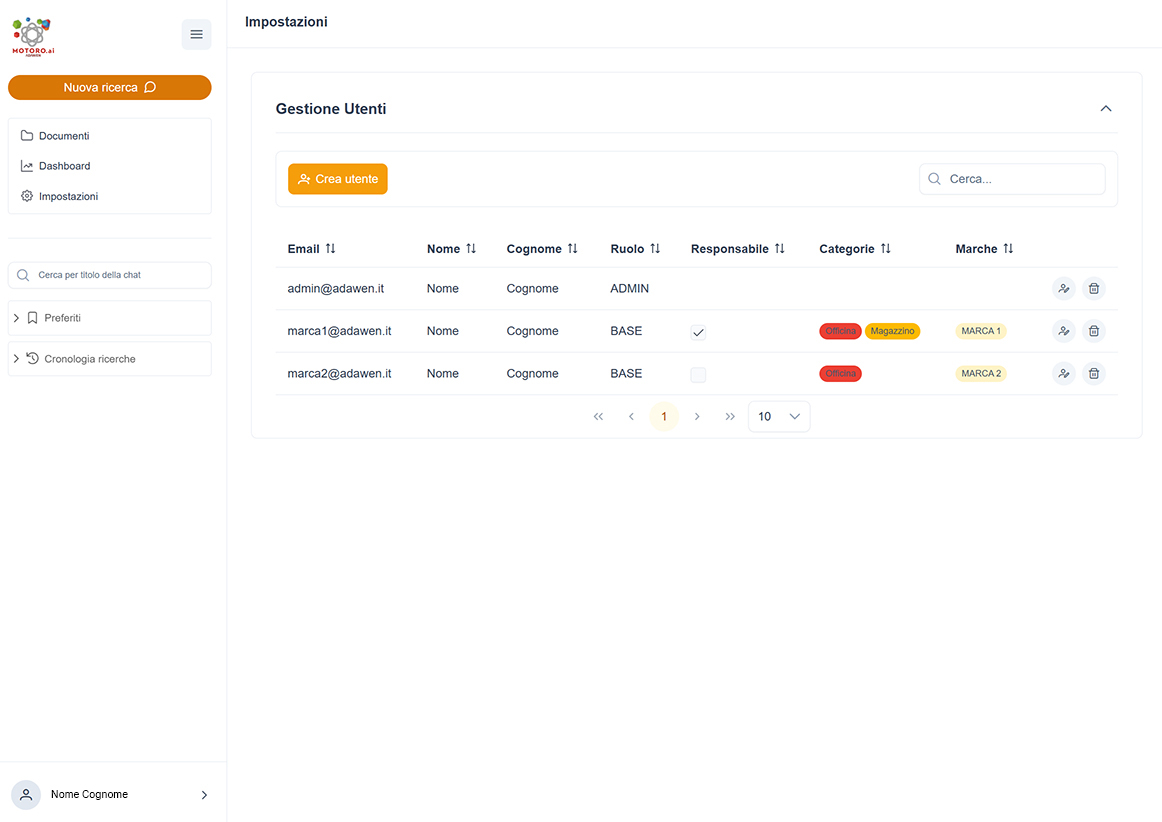Click the Cerca user search field

point(1012,179)
